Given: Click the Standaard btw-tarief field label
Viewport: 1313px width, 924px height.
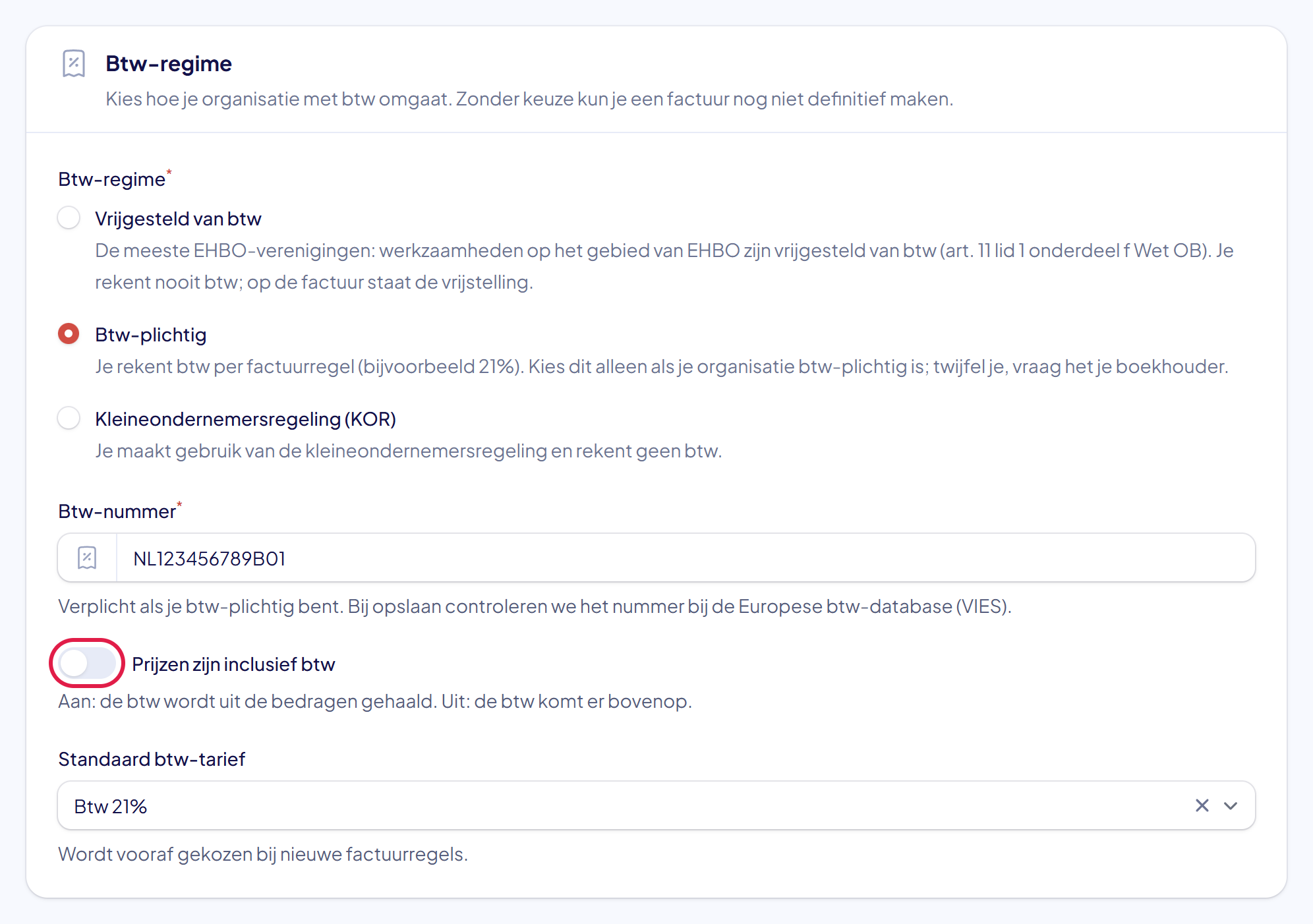Looking at the screenshot, I should point(152,759).
